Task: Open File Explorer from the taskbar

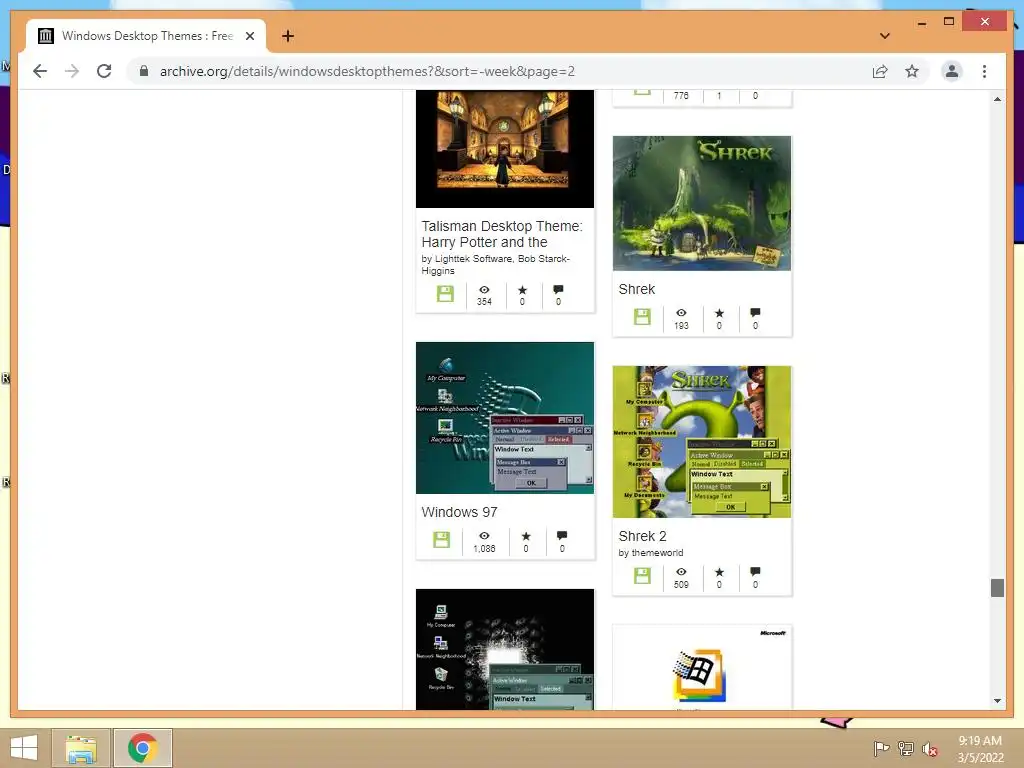Action: pos(81,748)
